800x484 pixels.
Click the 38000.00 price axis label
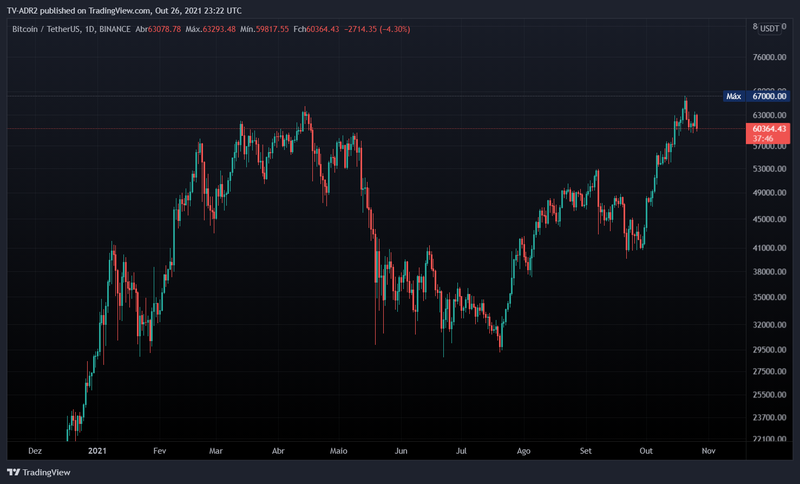point(769,272)
